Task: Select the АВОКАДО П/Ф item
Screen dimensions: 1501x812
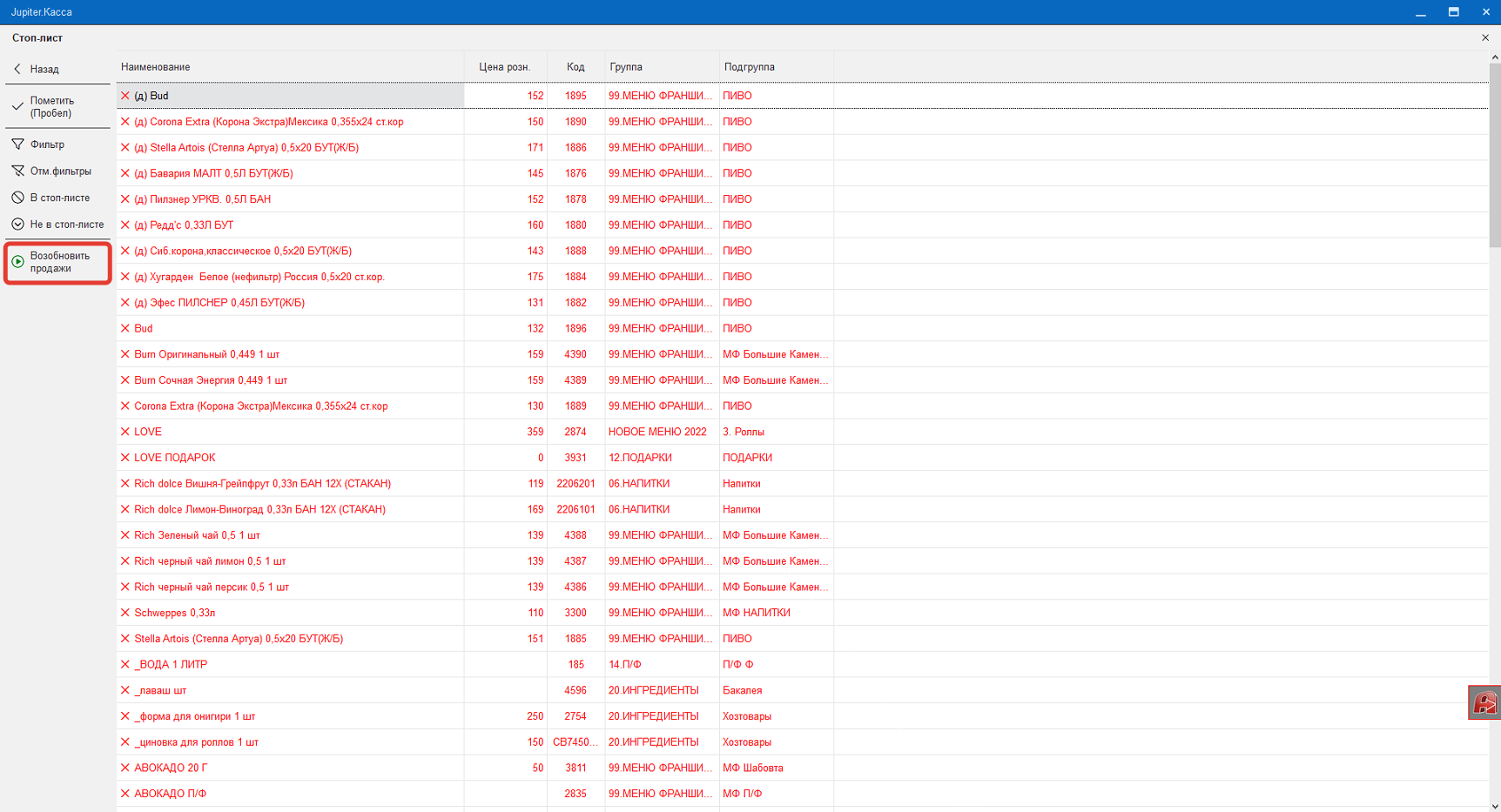Action: [171, 794]
